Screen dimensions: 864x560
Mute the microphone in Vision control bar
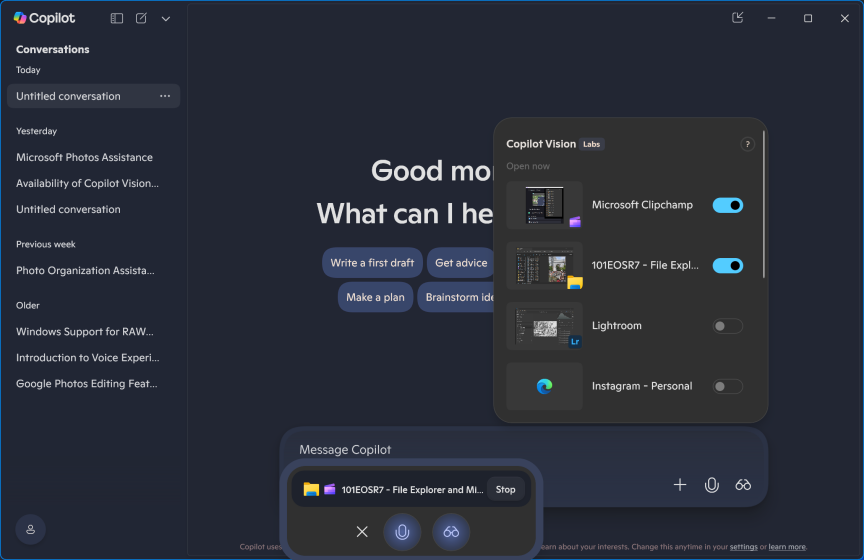(402, 531)
